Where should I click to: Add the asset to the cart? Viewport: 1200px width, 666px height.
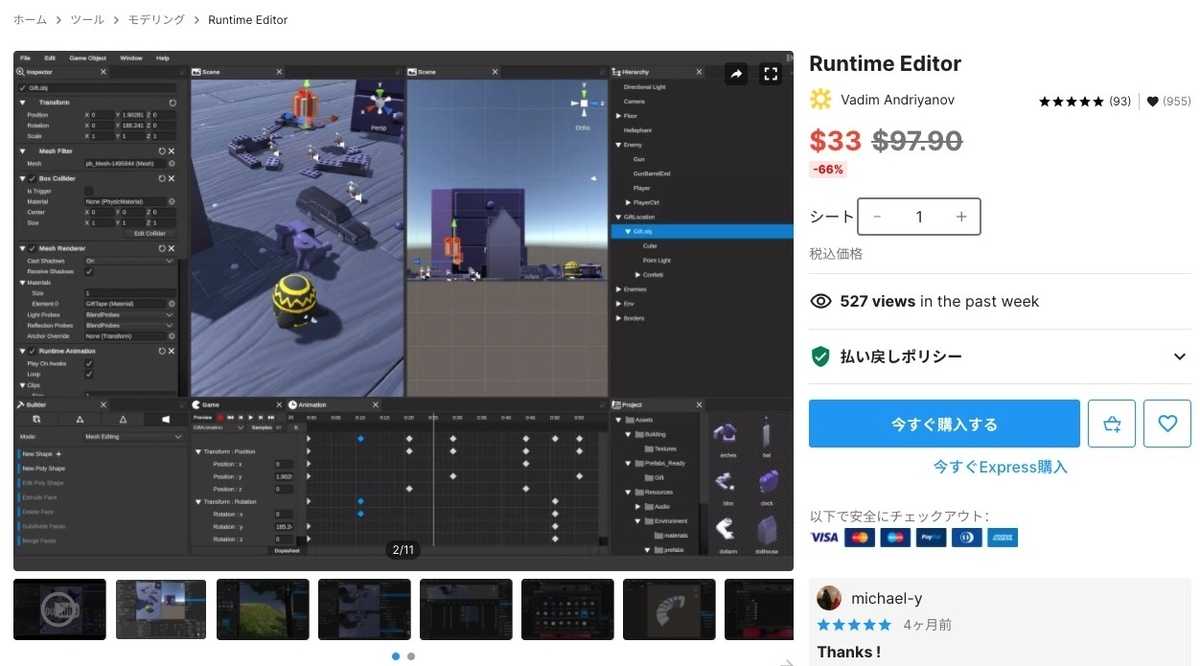[x=1112, y=424]
